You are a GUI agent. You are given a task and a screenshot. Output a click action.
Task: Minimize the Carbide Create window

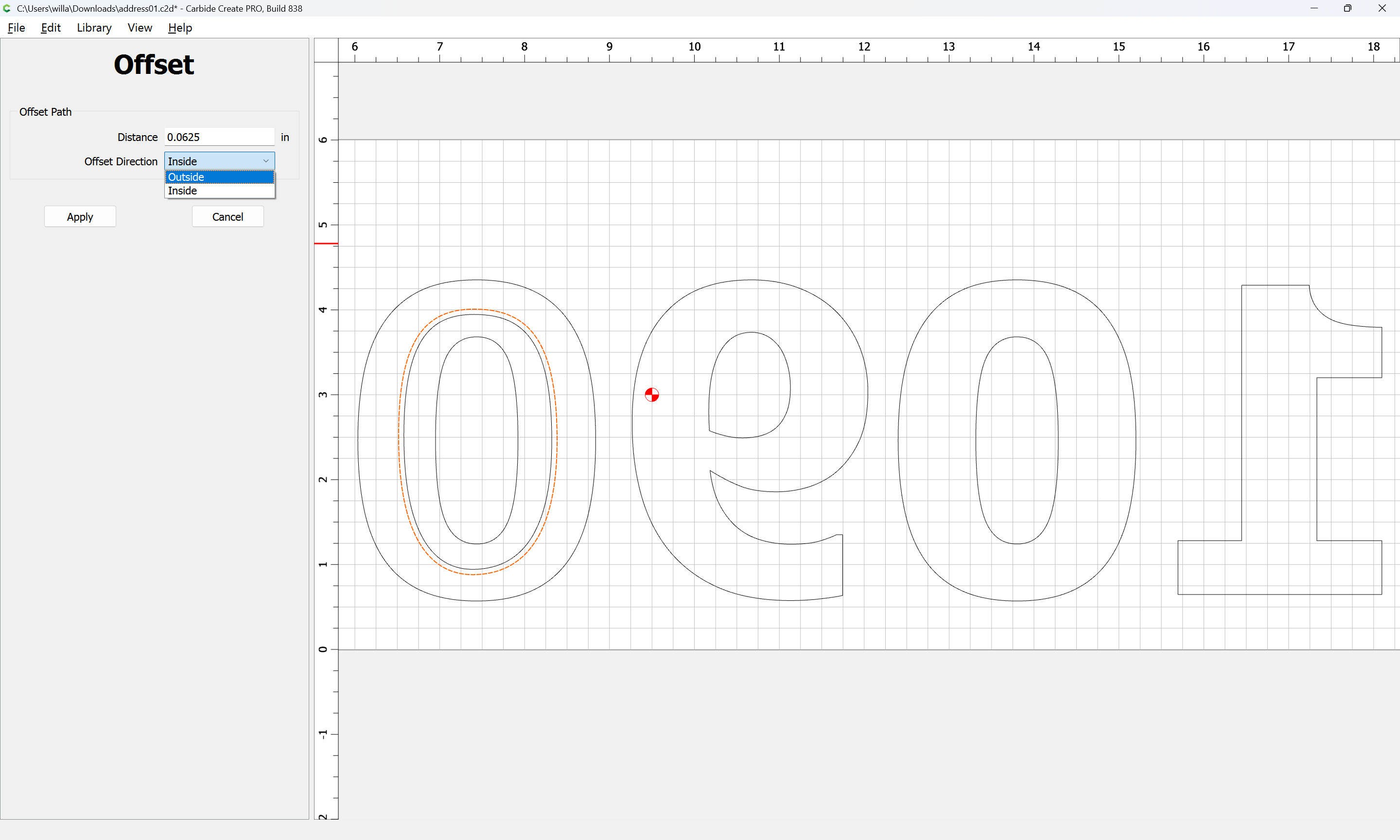[1314, 8]
